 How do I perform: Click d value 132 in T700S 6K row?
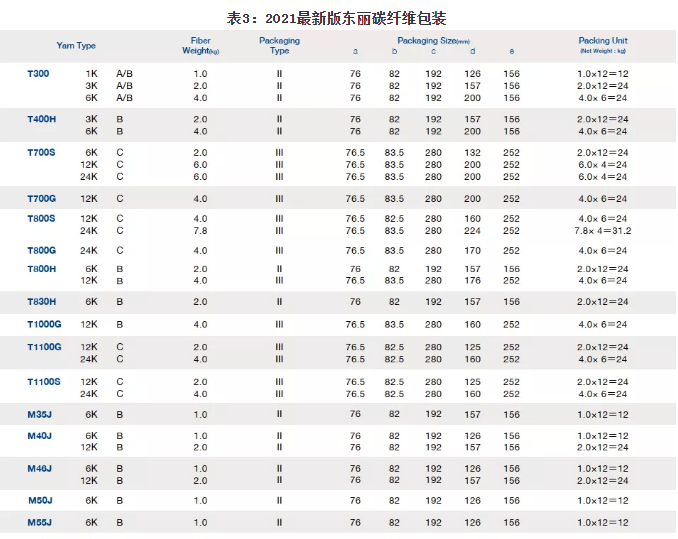(472, 153)
